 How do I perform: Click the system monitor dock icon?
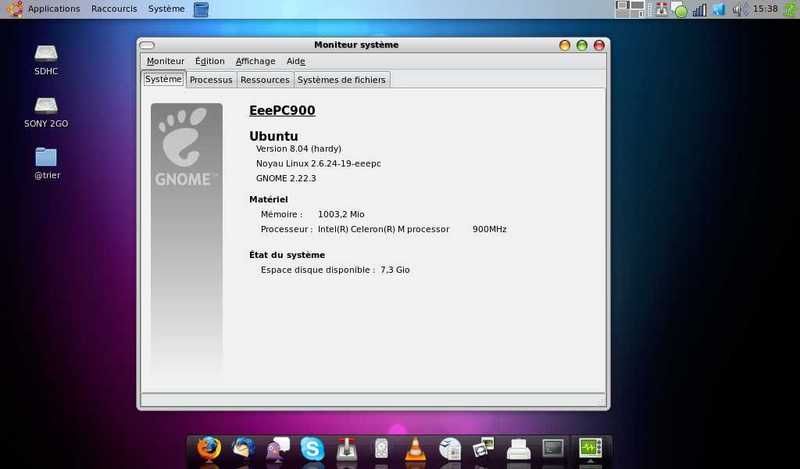tap(590, 449)
